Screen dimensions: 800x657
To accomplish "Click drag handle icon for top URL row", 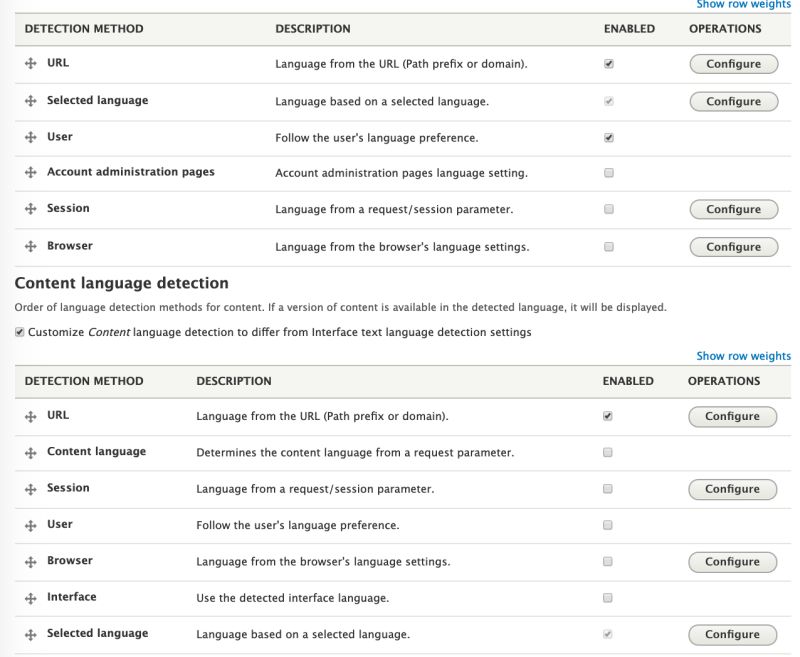I will (x=31, y=64).
